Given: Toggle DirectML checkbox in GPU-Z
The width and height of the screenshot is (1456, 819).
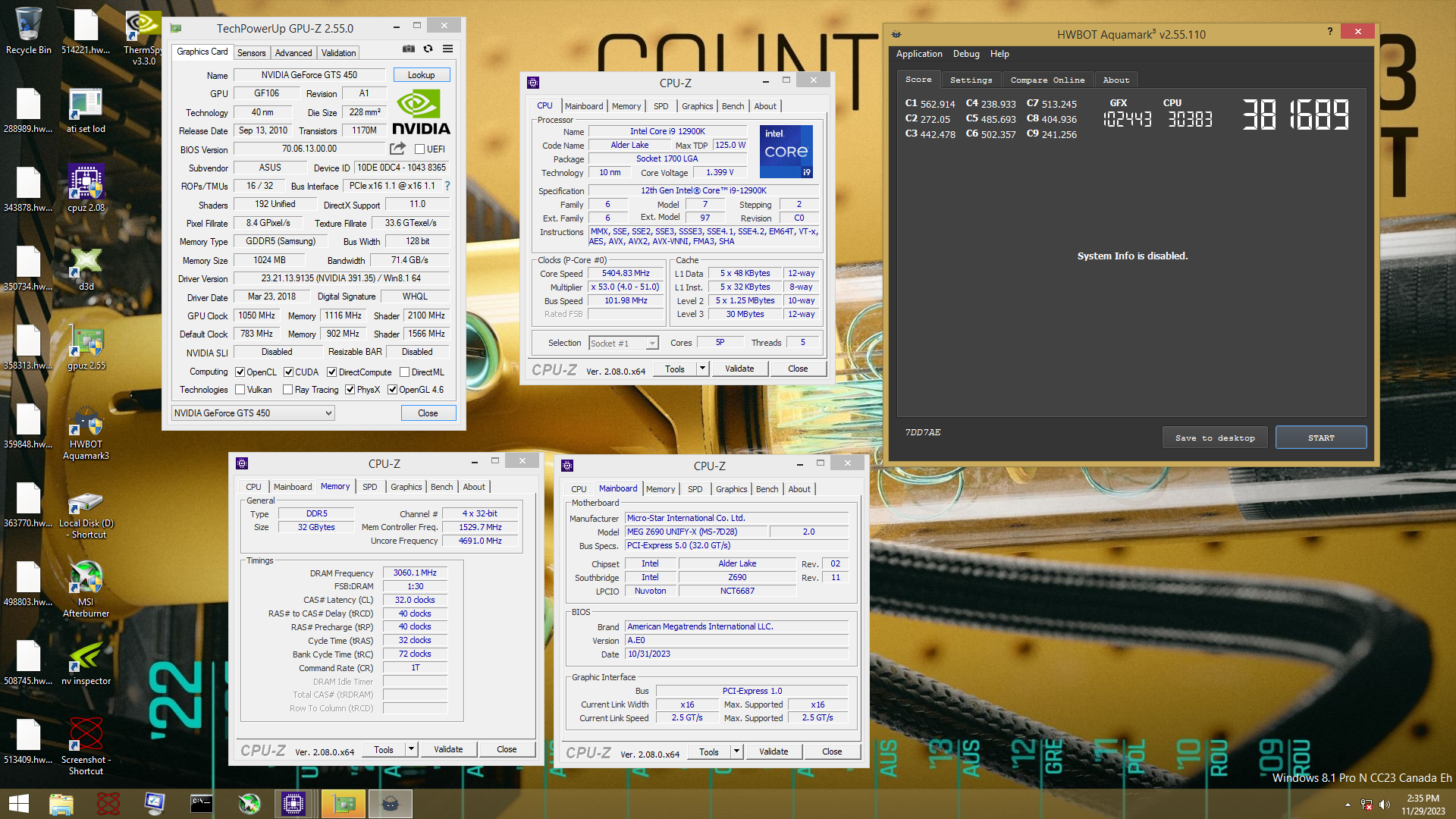Looking at the screenshot, I should click(x=405, y=372).
